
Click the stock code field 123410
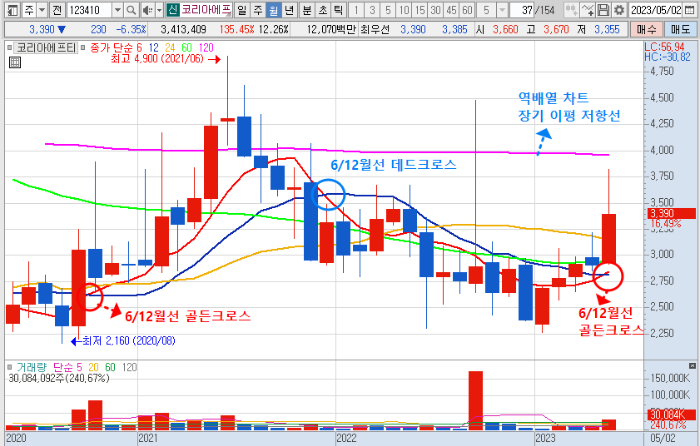coord(89,10)
